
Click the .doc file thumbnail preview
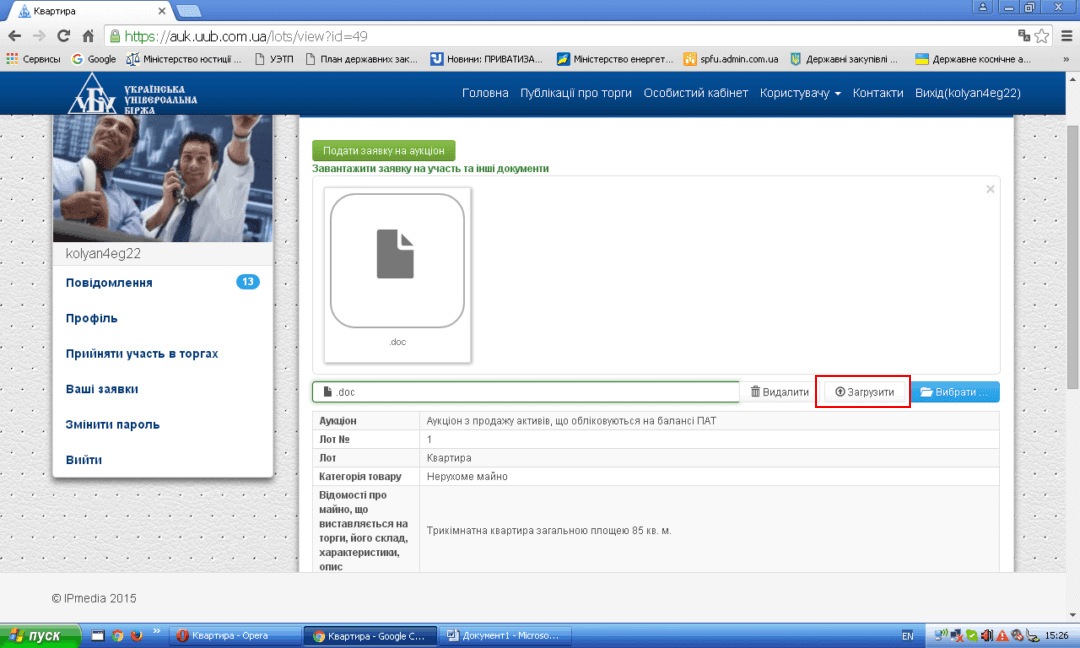coord(397,260)
